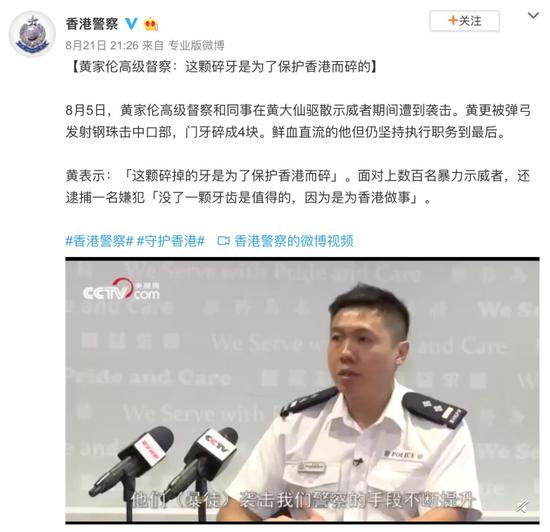
Task: Click the orange plus sign in 关注
Action: coord(453,20)
